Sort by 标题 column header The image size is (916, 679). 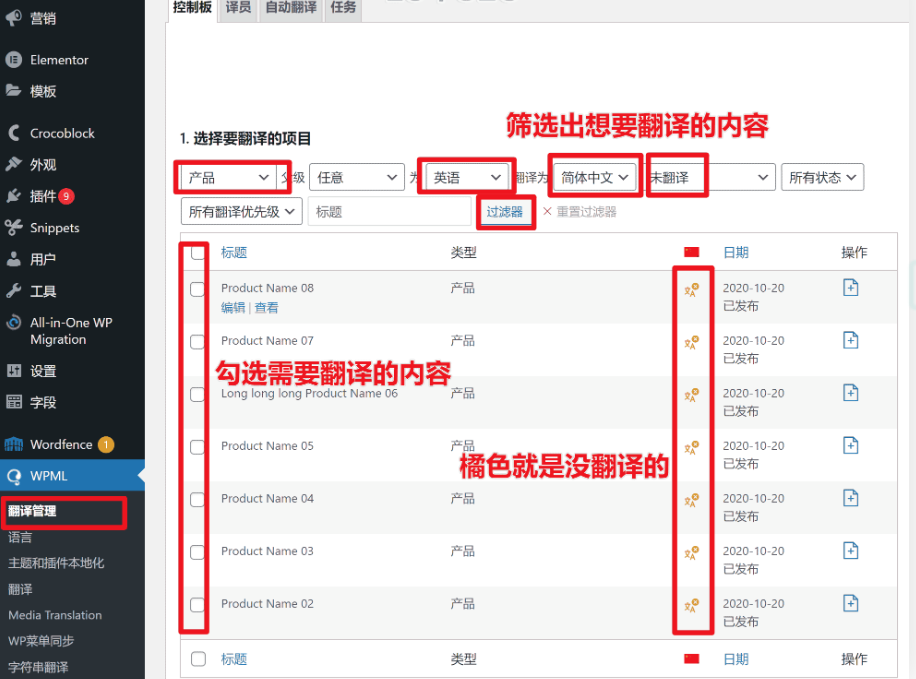[234, 252]
